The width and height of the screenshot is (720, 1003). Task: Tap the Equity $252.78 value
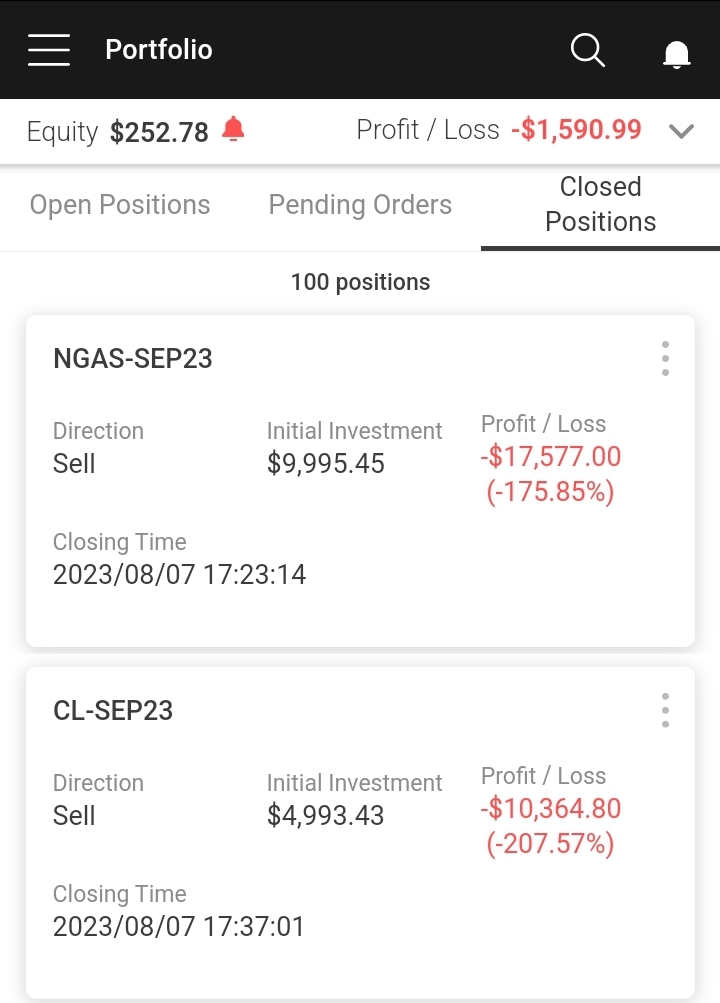[159, 132]
